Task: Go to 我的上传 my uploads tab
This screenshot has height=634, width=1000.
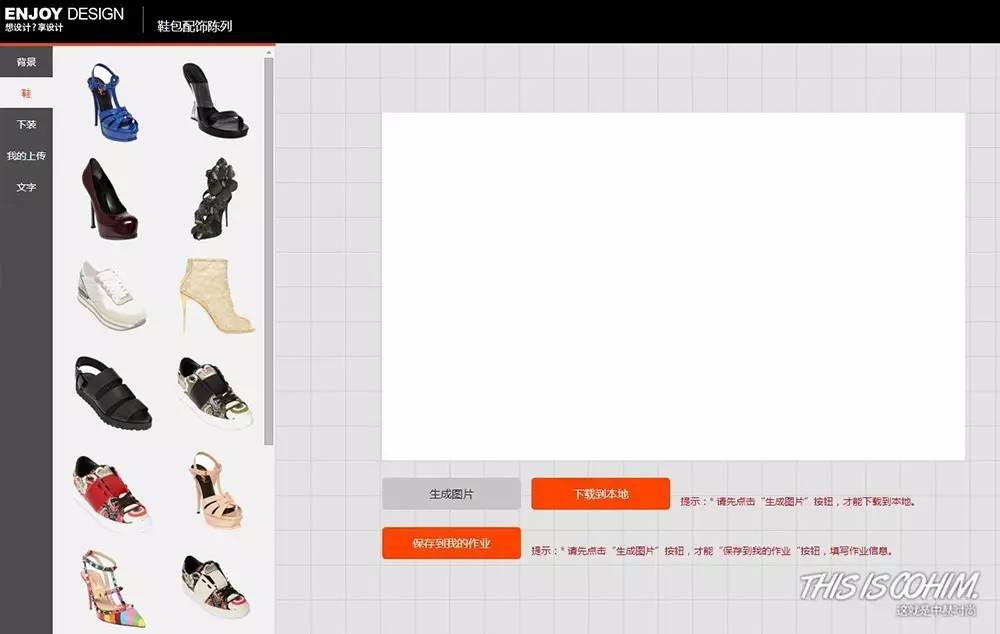Action: pos(26,156)
